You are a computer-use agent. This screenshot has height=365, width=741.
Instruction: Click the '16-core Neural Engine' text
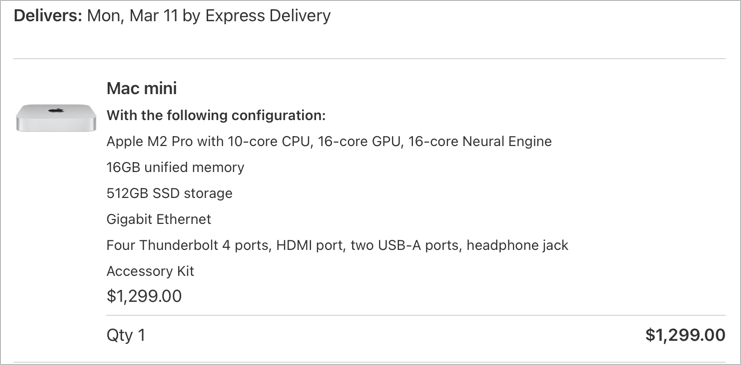pos(480,141)
